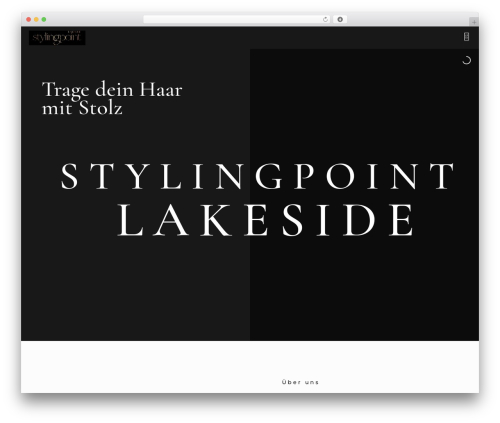Click the round button next to the address bar
The height and width of the screenshot is (423, 500).
(340, 19)
